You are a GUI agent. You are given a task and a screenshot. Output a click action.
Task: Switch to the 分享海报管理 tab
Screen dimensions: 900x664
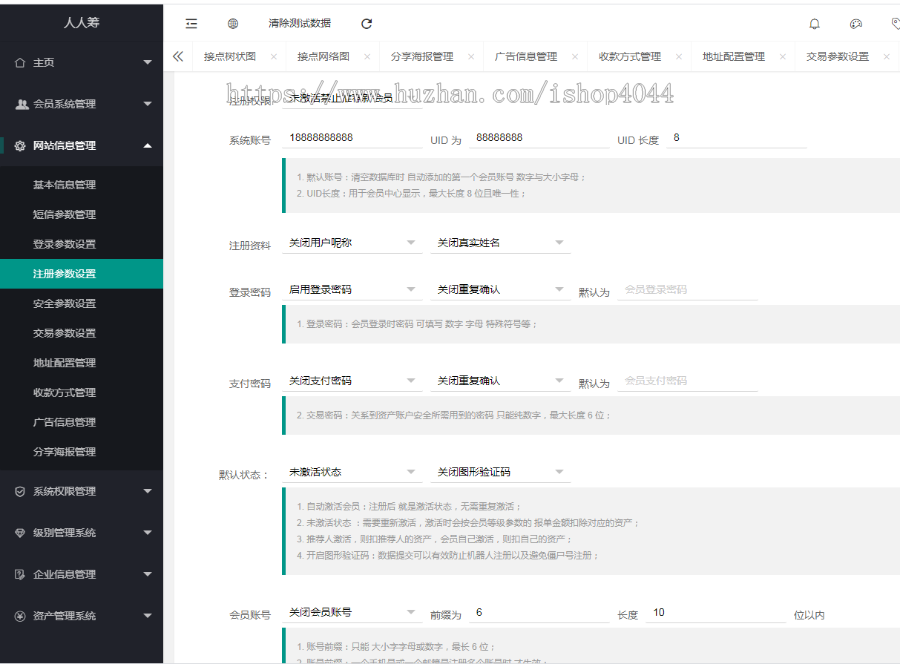pos(422,56)
